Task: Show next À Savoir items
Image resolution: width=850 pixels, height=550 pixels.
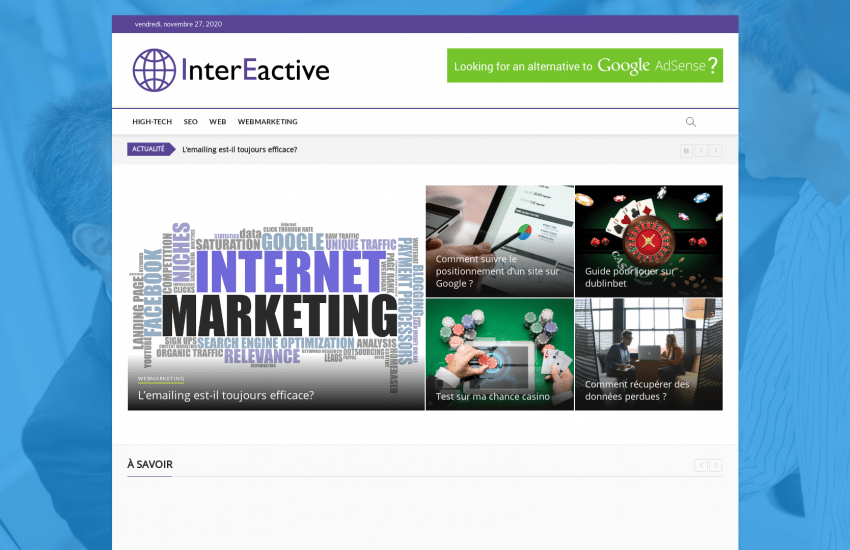Action: pyautogui.click(x=716, y=465)
